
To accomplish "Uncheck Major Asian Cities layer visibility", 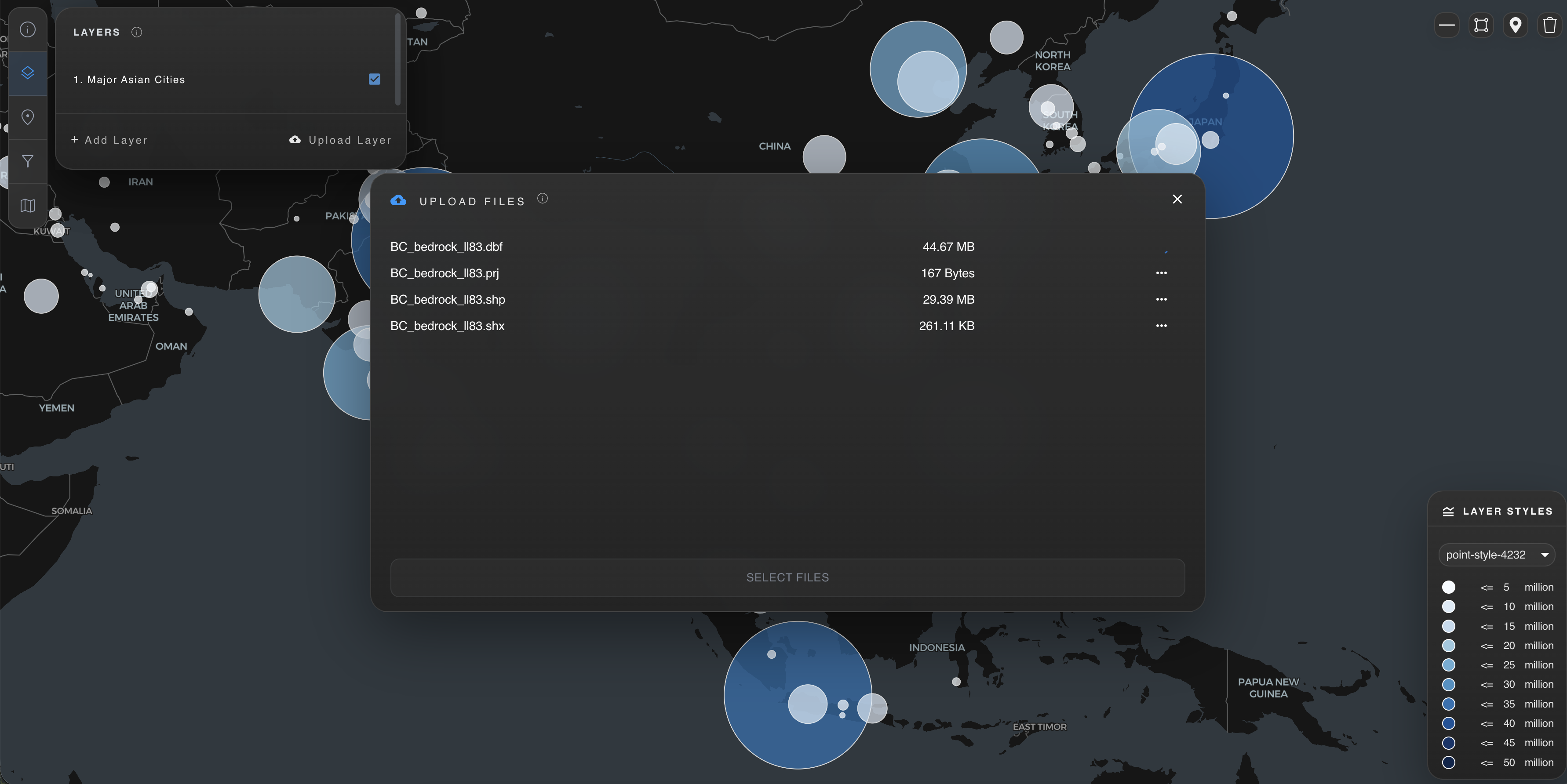I will coord(374,79).
